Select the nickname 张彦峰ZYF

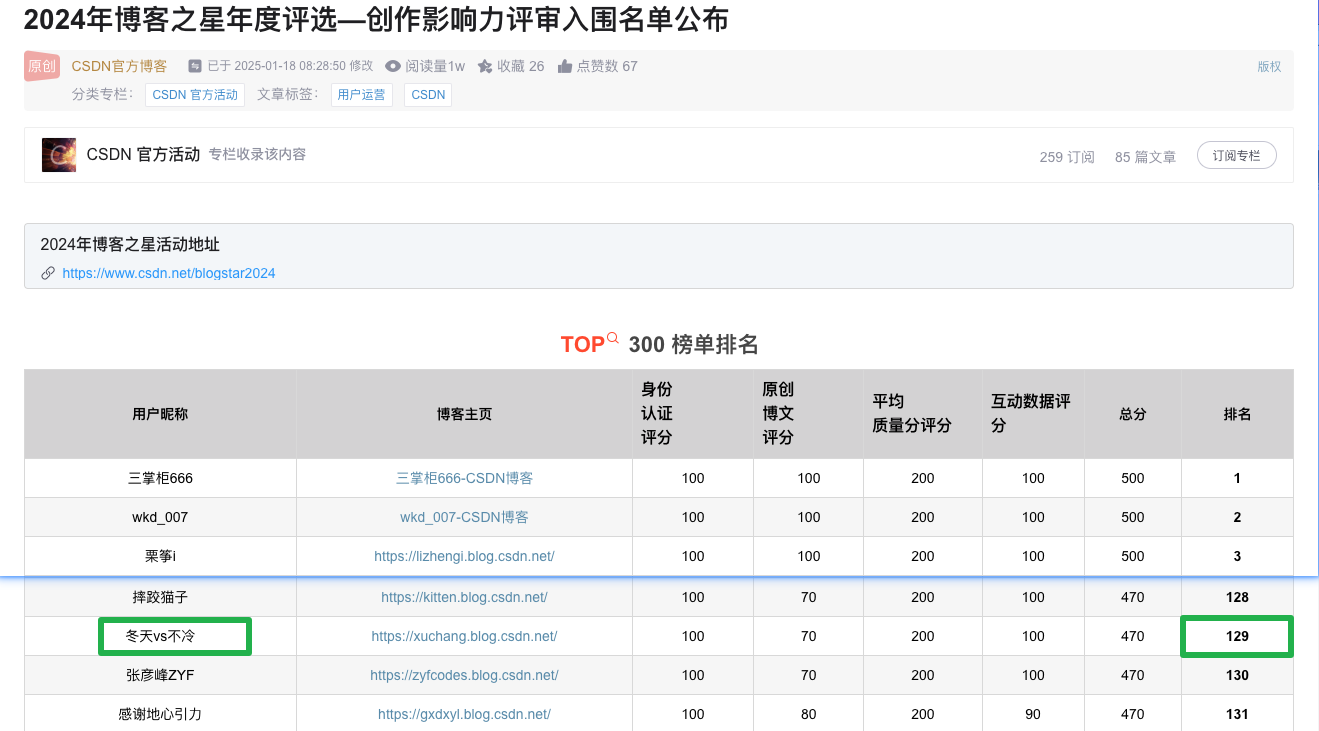[x=160, y=675]
